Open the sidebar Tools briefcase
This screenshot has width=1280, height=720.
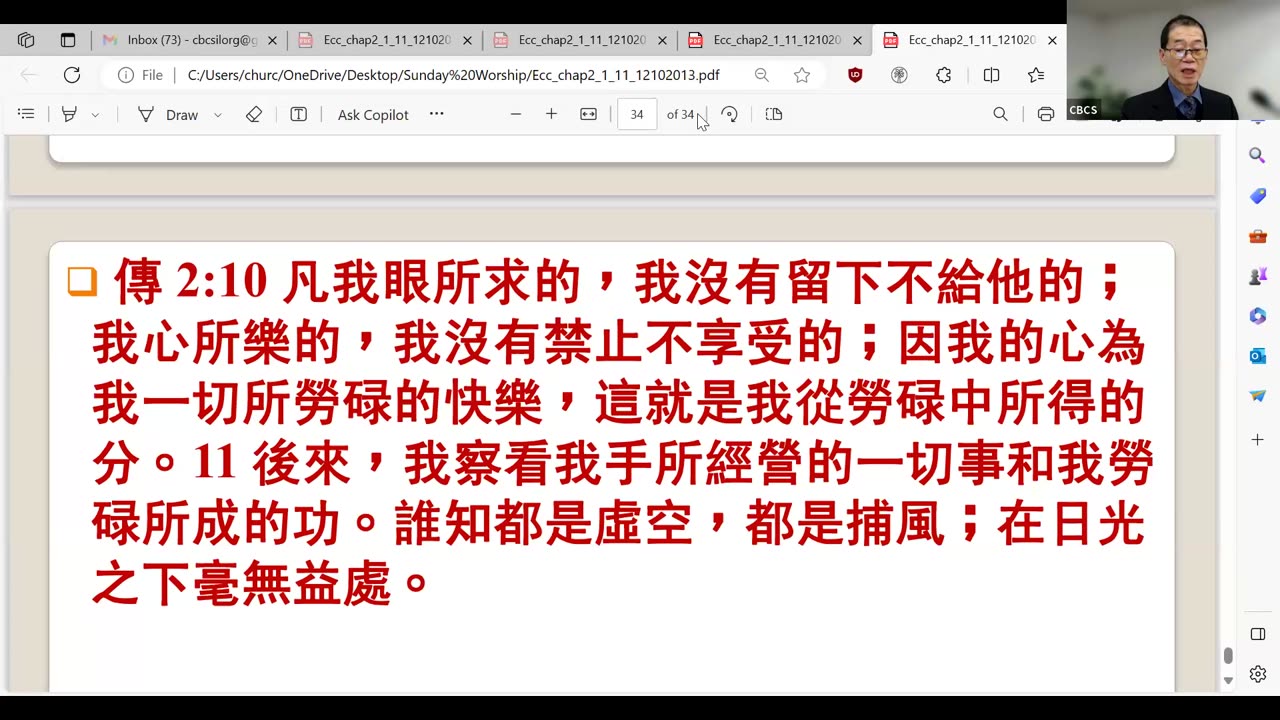[x=1258, y=236]
